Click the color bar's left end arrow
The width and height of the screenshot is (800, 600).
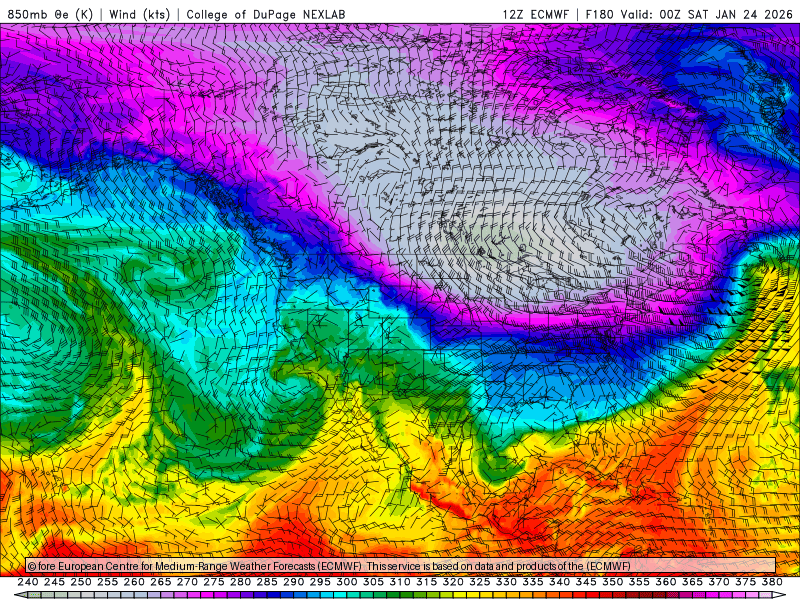20,595
